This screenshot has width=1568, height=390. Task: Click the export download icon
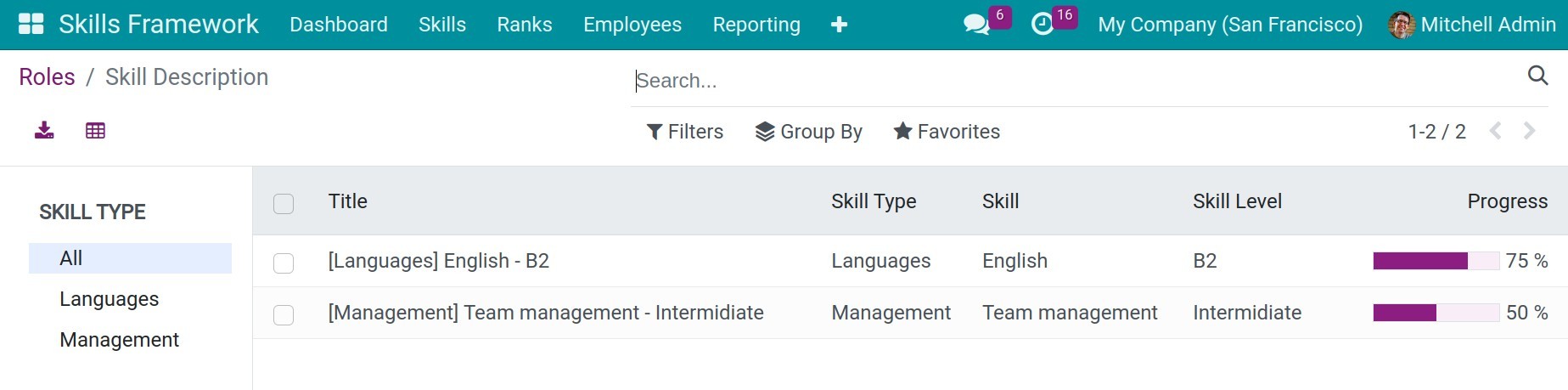[x=44, y=130]
